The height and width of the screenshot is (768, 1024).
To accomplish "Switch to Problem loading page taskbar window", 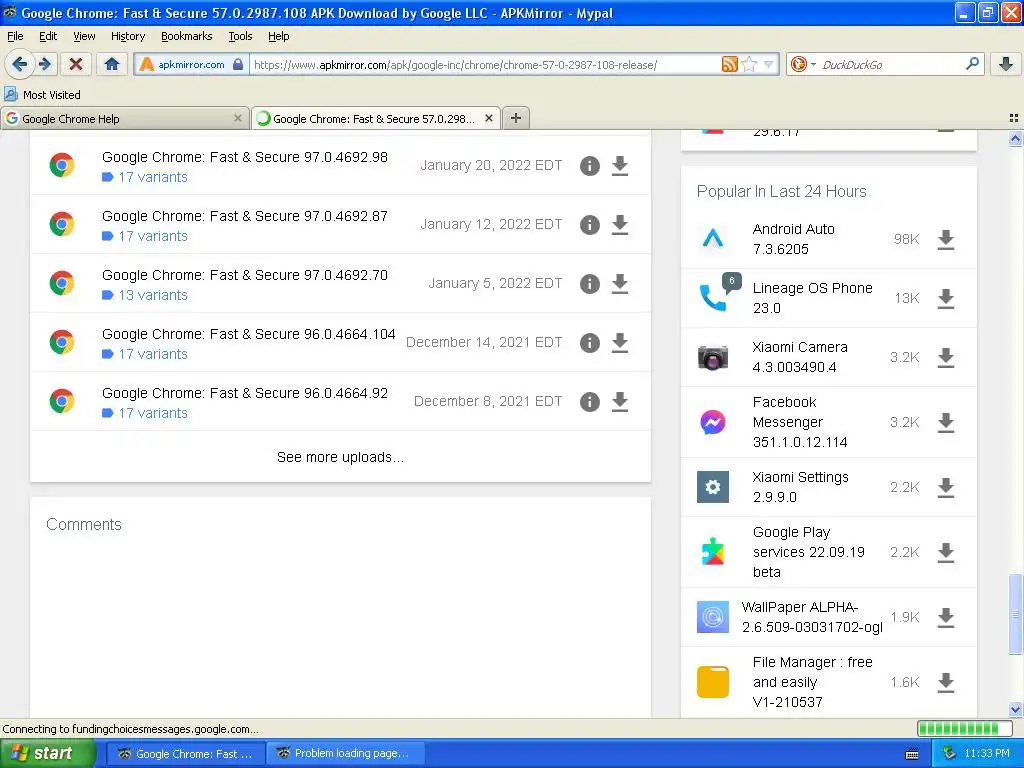I will 345,754.
